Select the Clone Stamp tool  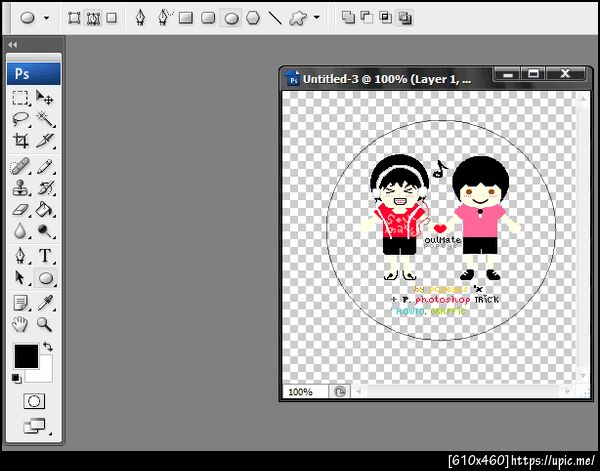[x=20, y=188]
